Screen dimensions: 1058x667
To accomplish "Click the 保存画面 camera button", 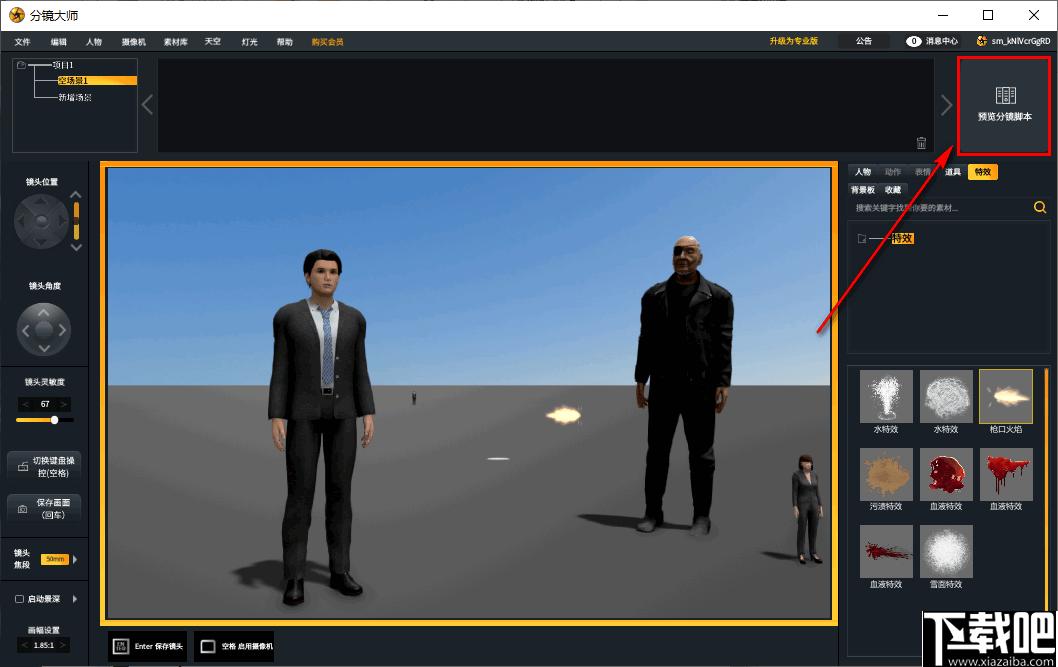I will click(45, 509).
